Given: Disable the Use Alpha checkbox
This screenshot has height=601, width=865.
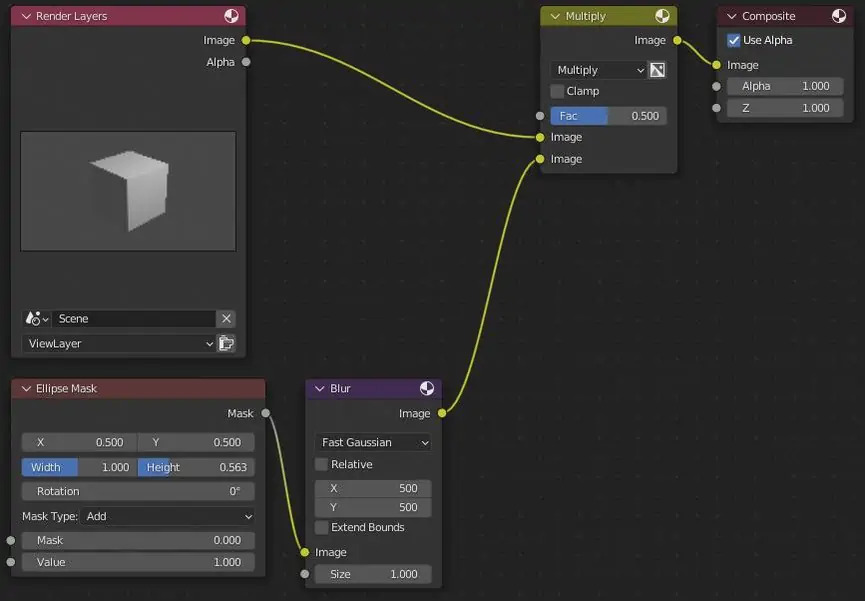Looking at the screenshot, I should pyautogui.click(x=734, y=40).
